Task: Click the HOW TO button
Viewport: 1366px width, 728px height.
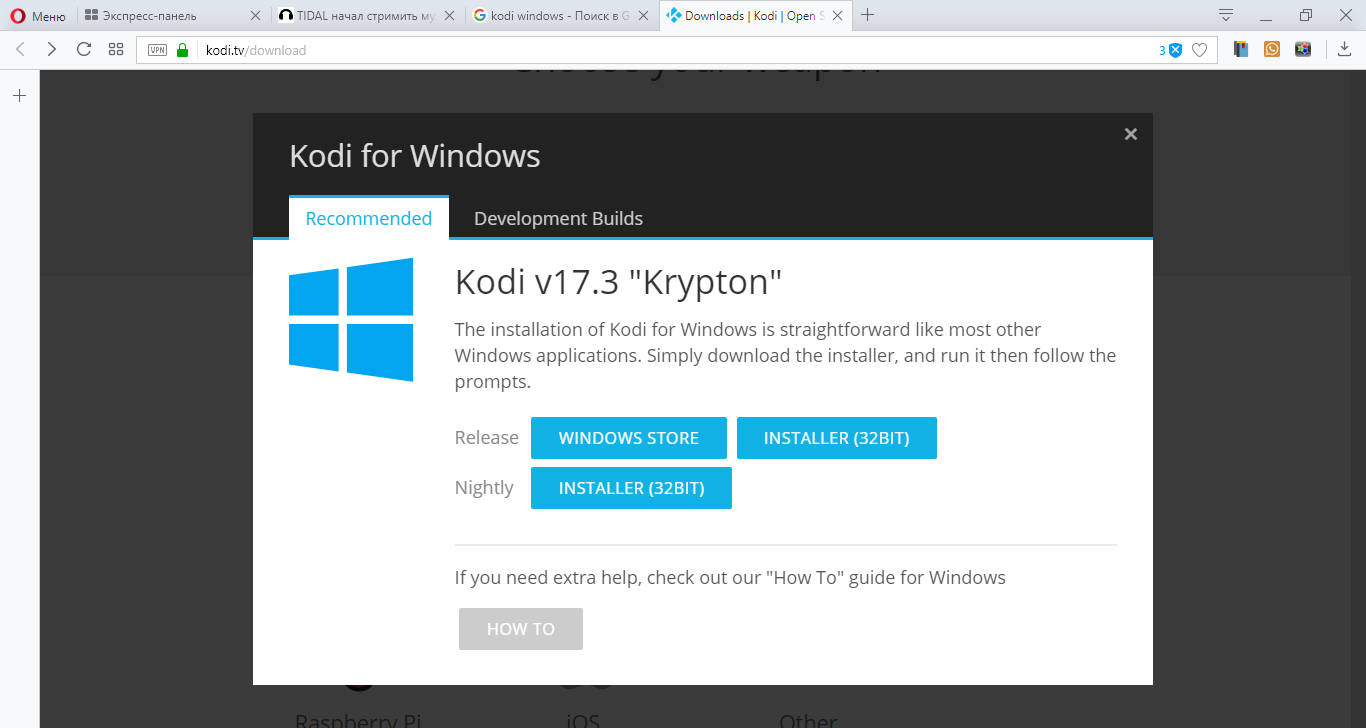Action: point(521,629)
